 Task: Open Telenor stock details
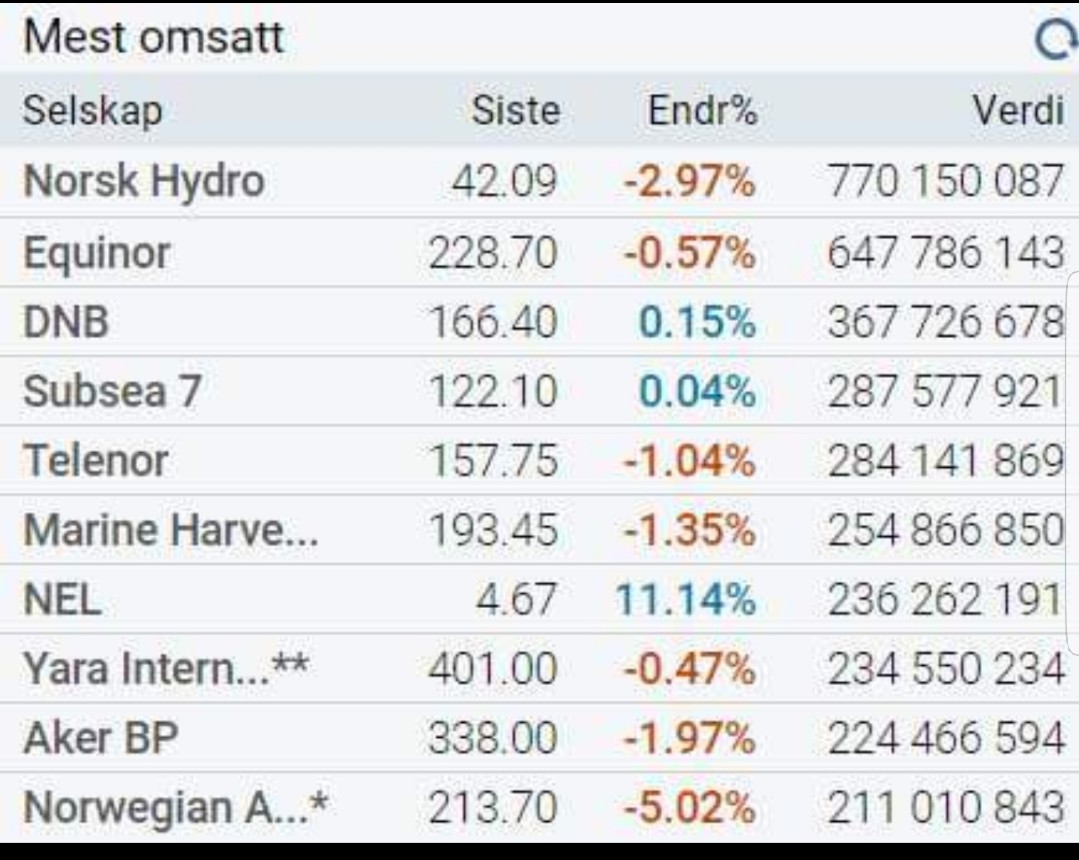tap(96, 460)
